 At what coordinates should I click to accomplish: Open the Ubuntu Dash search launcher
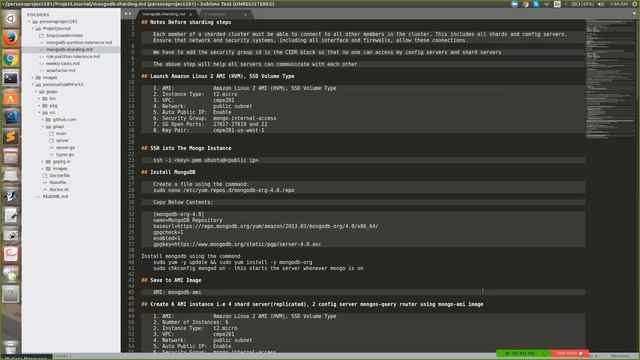pos(11,19)
